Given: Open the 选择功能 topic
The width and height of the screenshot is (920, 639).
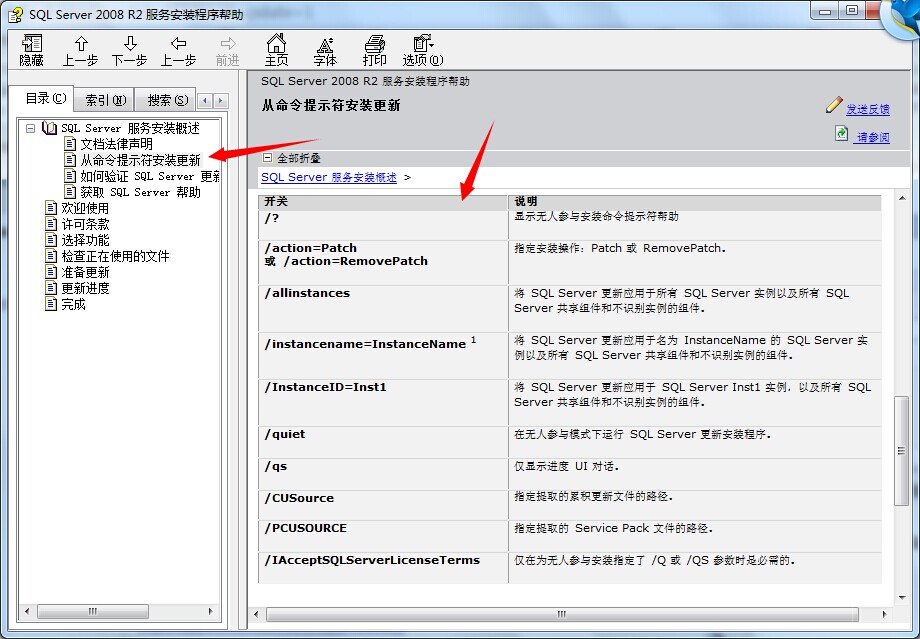Looking at the screenshot, I should click(x=85, y=240).
